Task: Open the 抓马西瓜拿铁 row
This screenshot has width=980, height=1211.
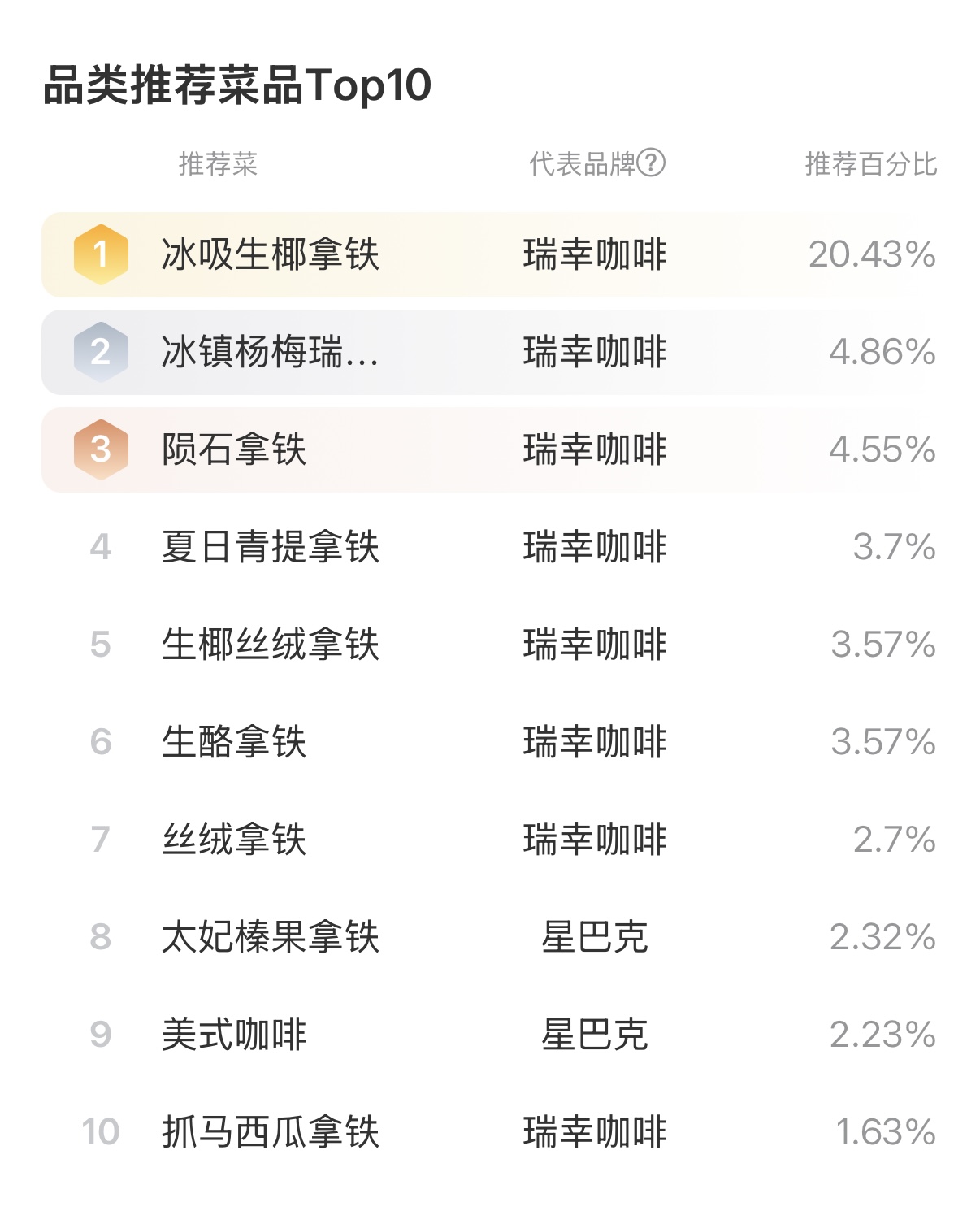Action: [270, 1132]
